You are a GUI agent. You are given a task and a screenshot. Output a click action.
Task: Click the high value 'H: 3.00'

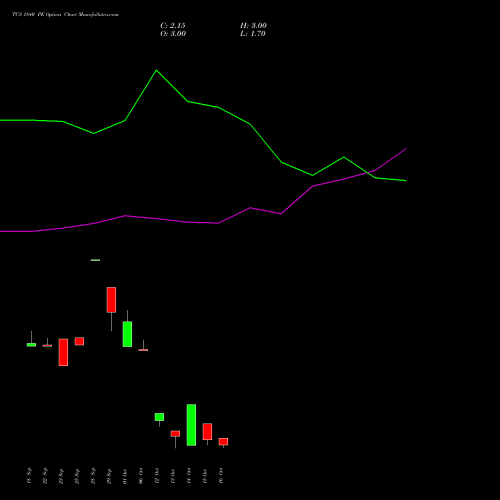(253, 26)
